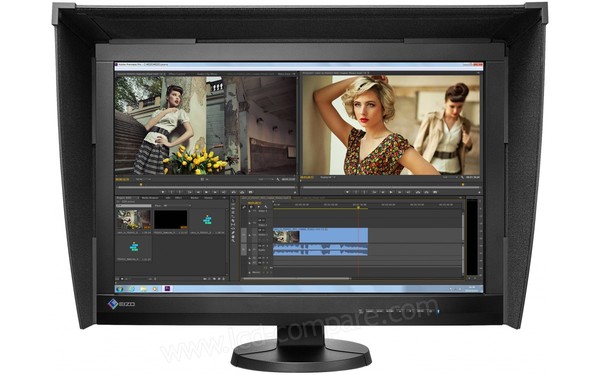Toggle lock on top video track

pyautogui.click(x=249, y=211)
